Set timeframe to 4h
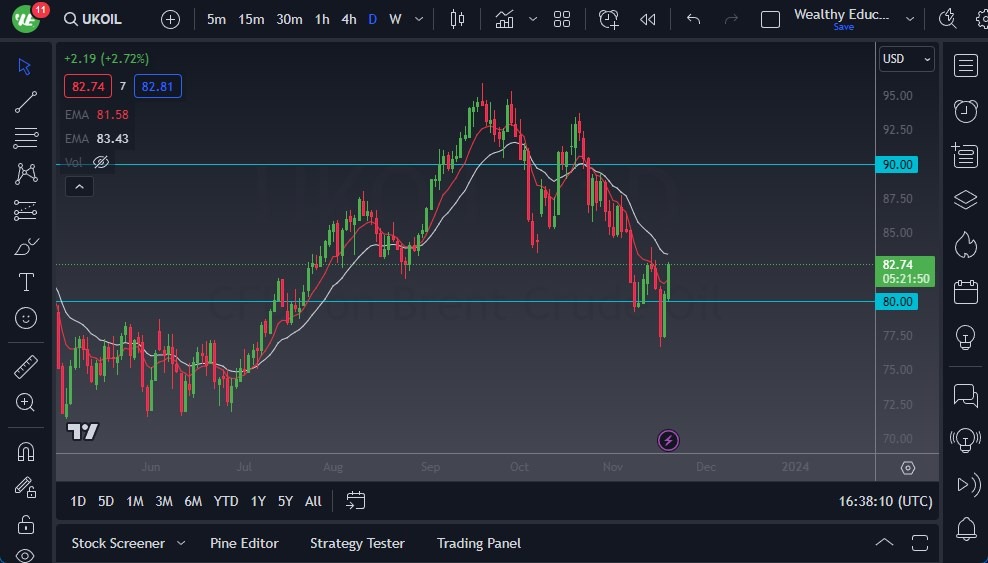The height and width of the screenshot is (563, 988). [x=348, y=19]
